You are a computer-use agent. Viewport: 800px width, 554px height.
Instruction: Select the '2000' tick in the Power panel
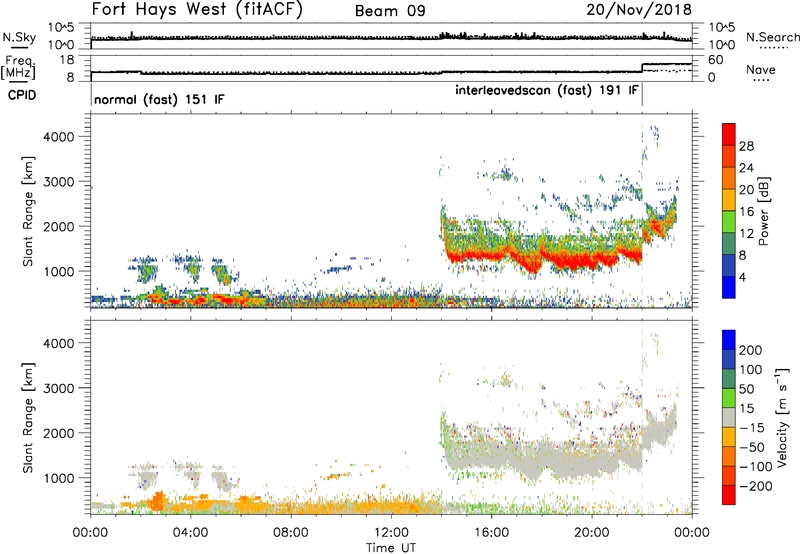(59, 226)
